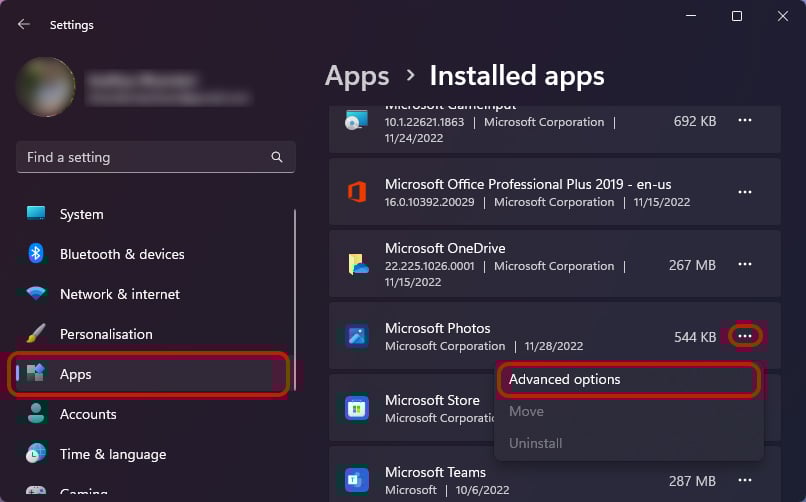The height and width of the screenshot is (502, 806).
Task: Minimize the Settings window
Action: (x=691, y=16)
